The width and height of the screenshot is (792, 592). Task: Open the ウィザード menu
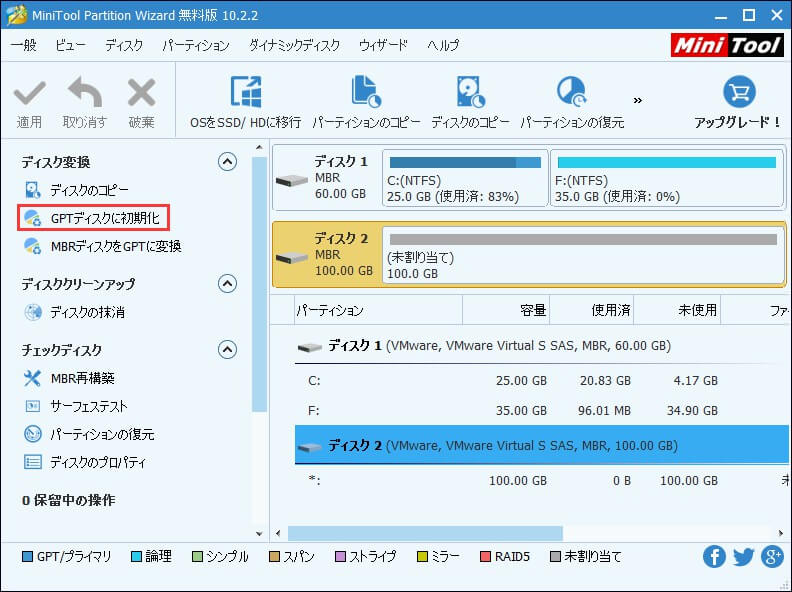coord(383,45)
